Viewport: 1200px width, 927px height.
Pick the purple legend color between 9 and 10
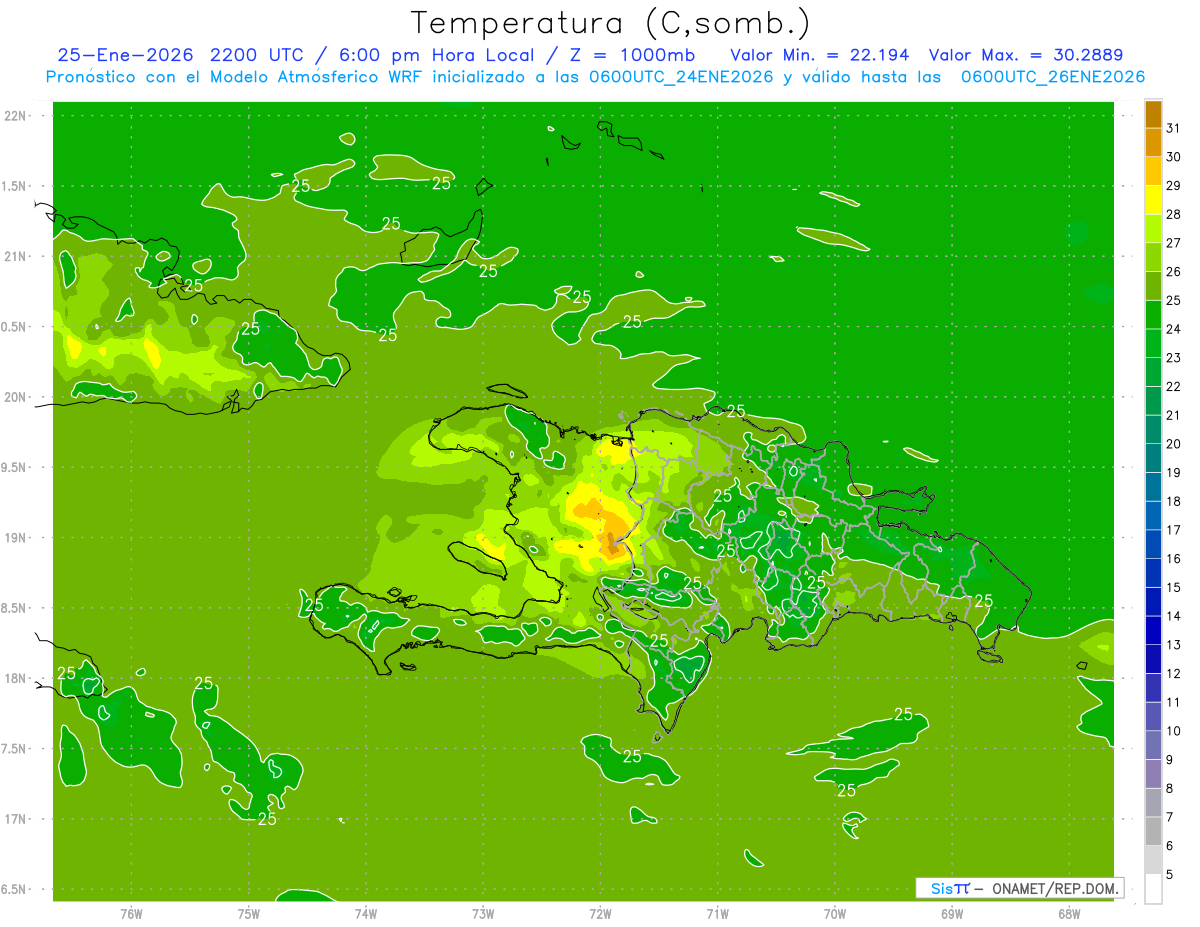[1153, 745]
